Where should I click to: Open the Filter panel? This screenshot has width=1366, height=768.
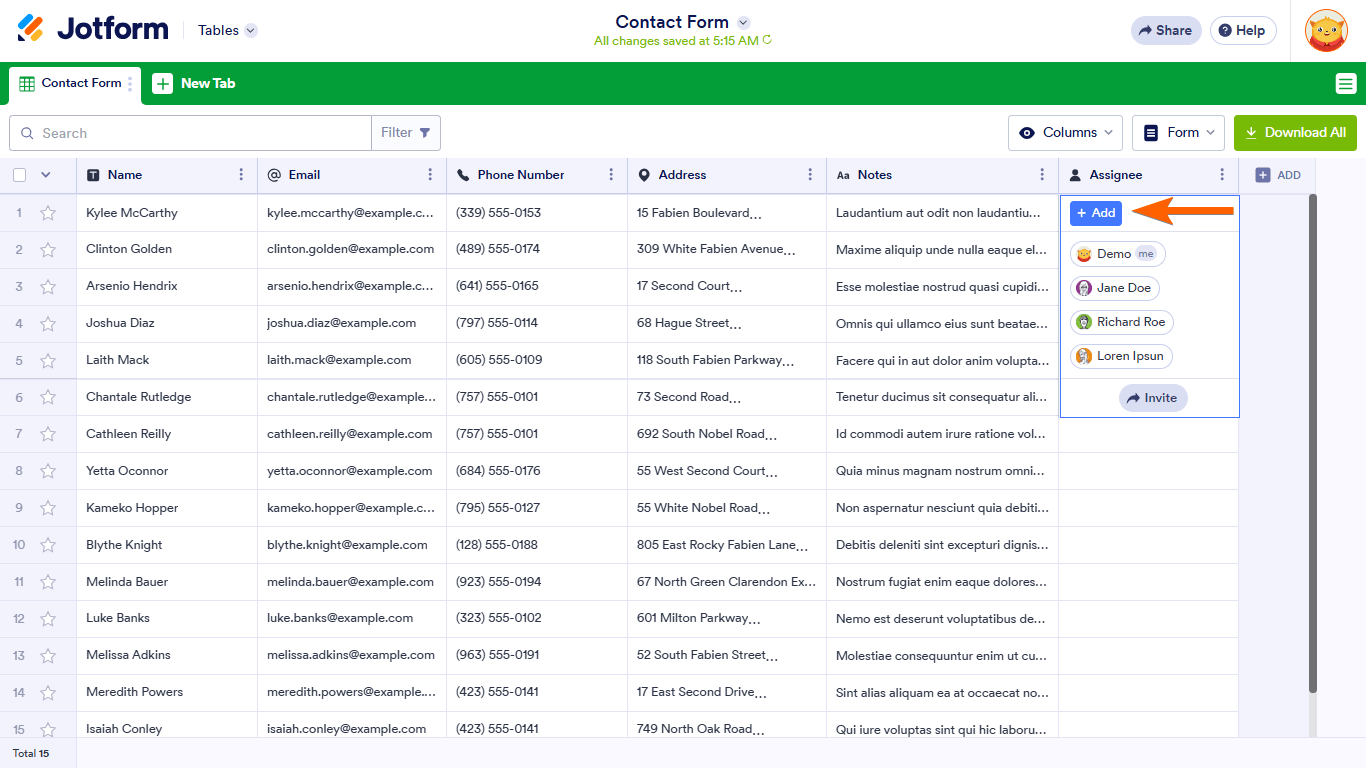(x=406, y=133)
